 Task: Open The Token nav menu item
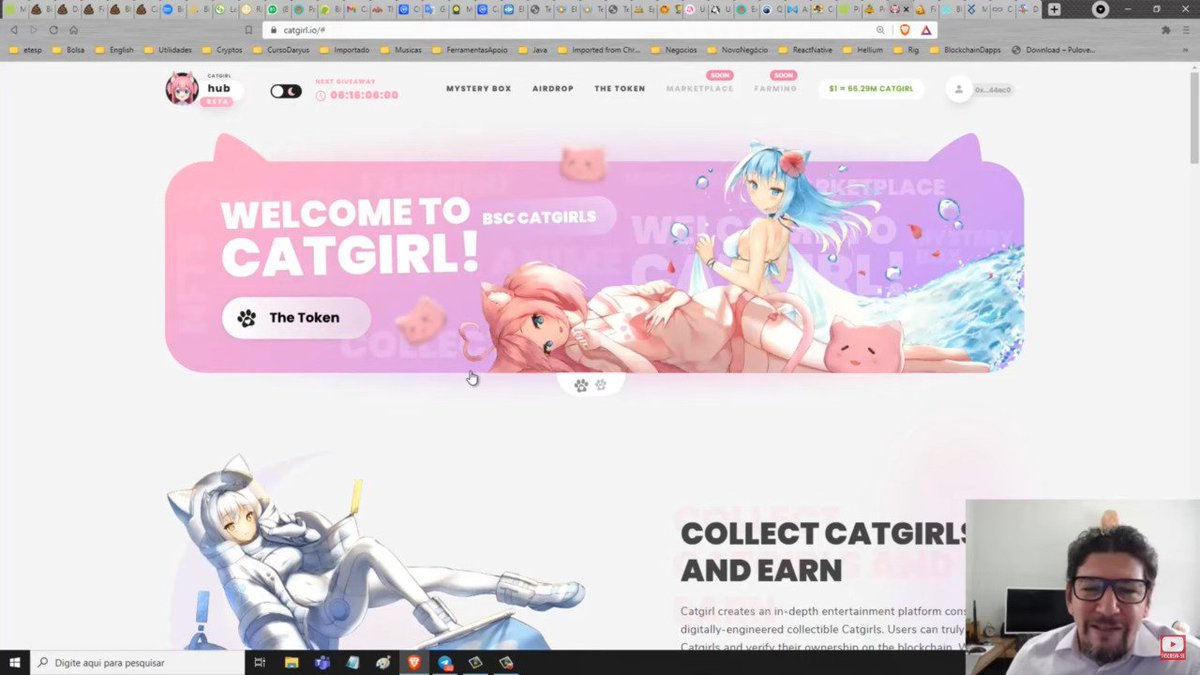[620, 89]
